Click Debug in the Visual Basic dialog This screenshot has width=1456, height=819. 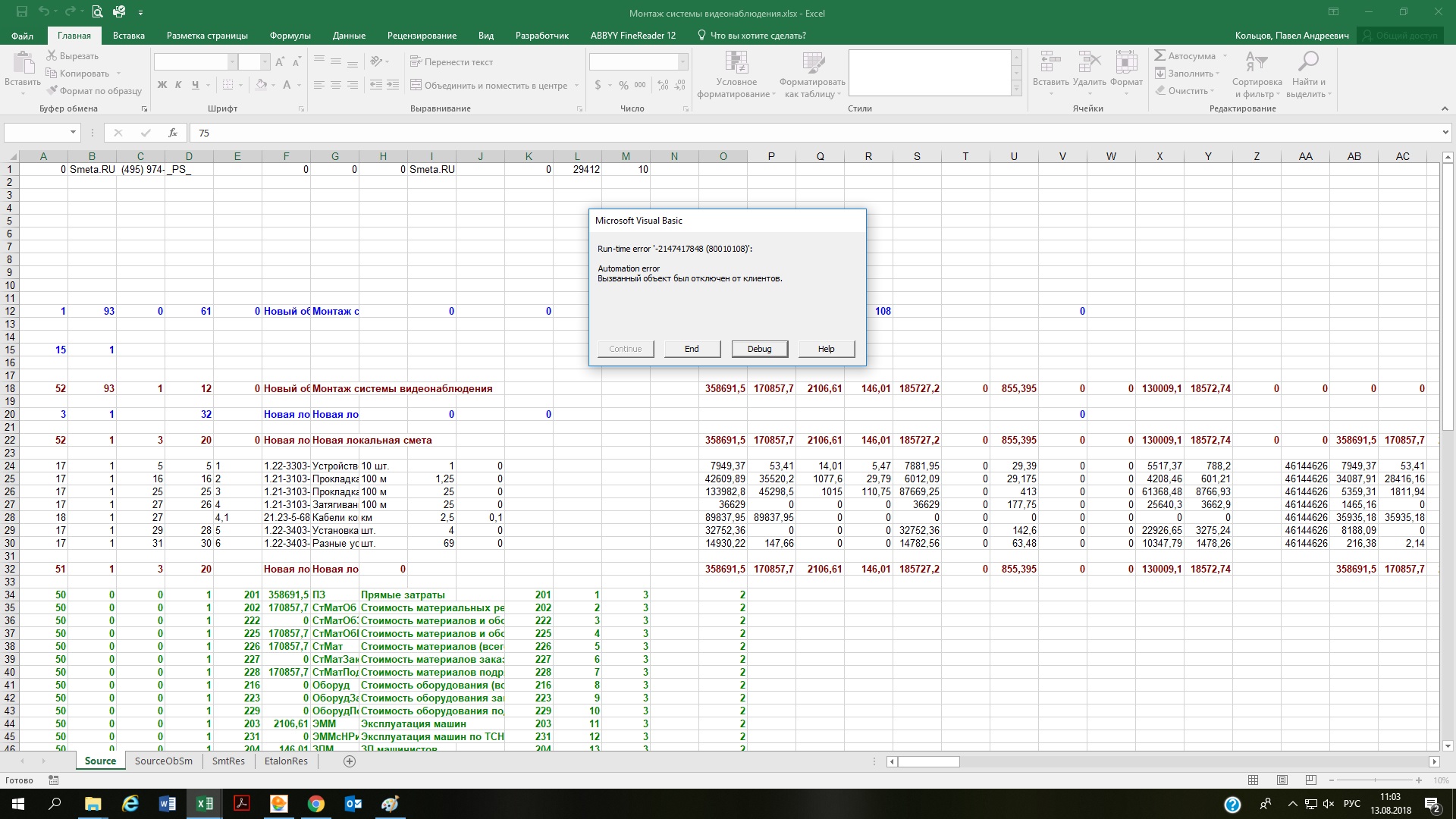click(759, 349)
